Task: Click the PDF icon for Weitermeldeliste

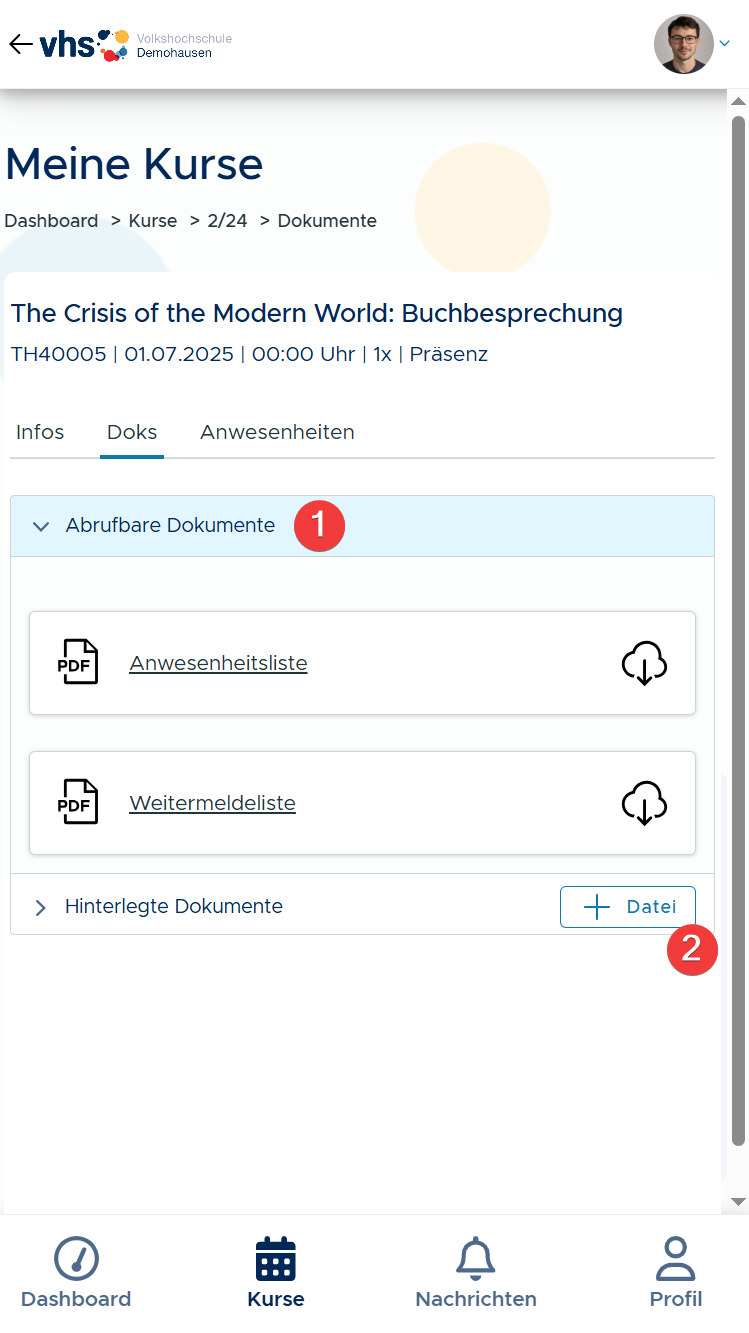Action: click(x=78, y=802)
